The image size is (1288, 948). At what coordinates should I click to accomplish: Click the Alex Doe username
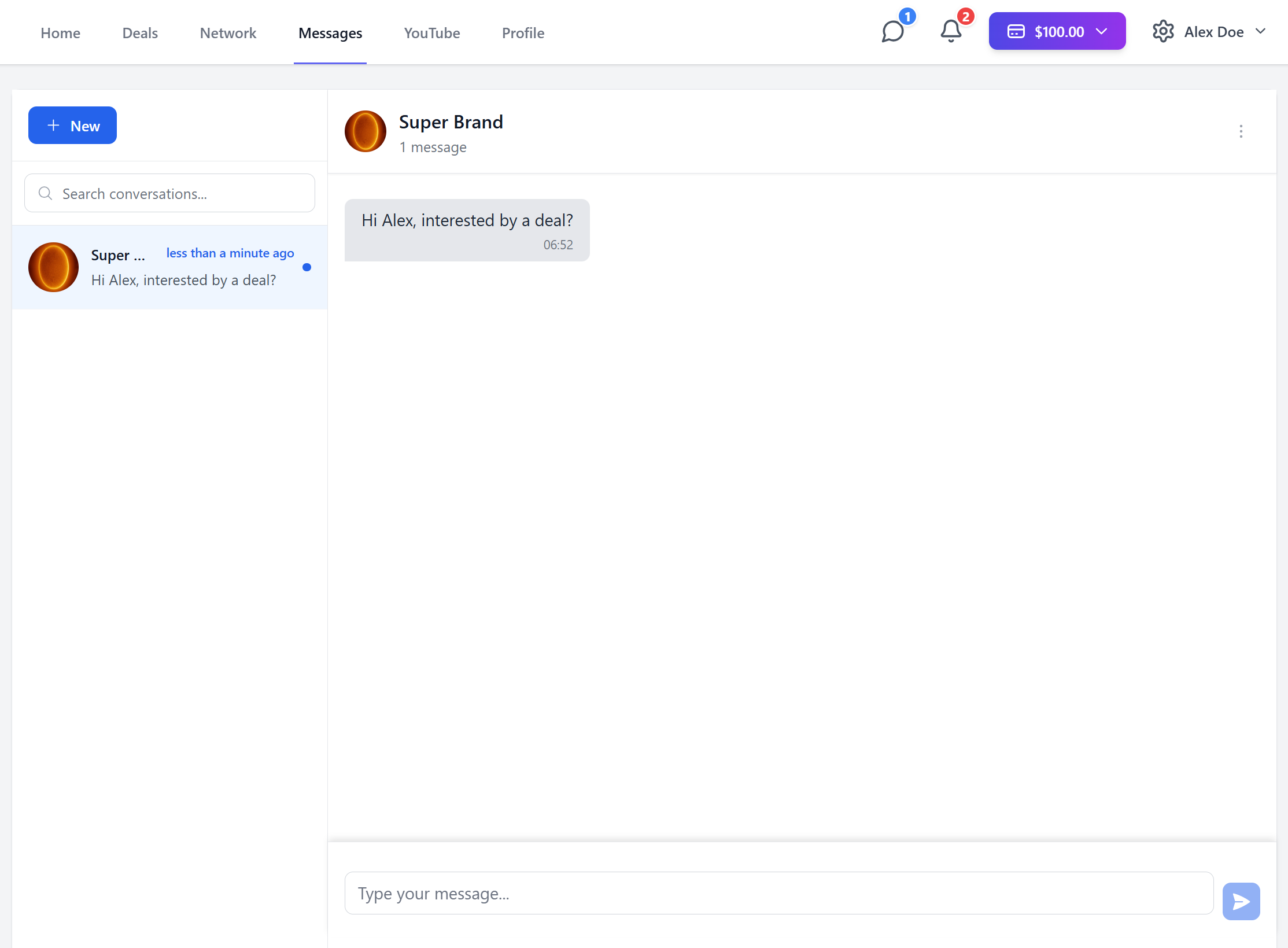(1213, 32)
